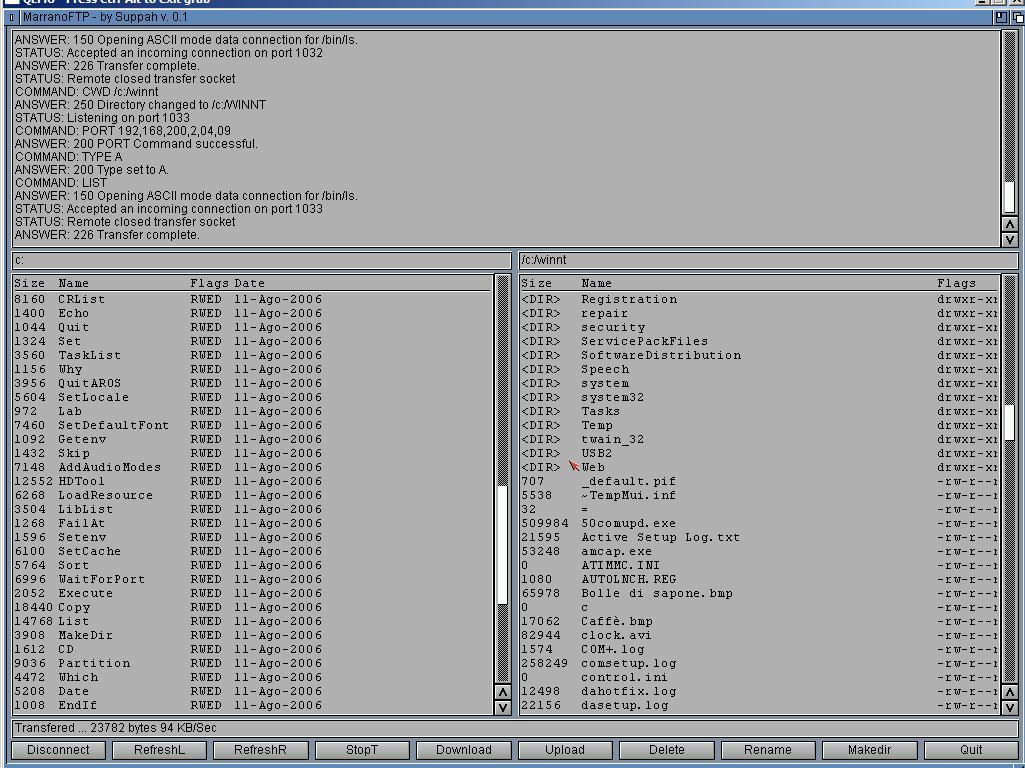Viewport: 1025px width, 768px height.
Task: Select remote file _default.pif
Action: pos(759,482)
